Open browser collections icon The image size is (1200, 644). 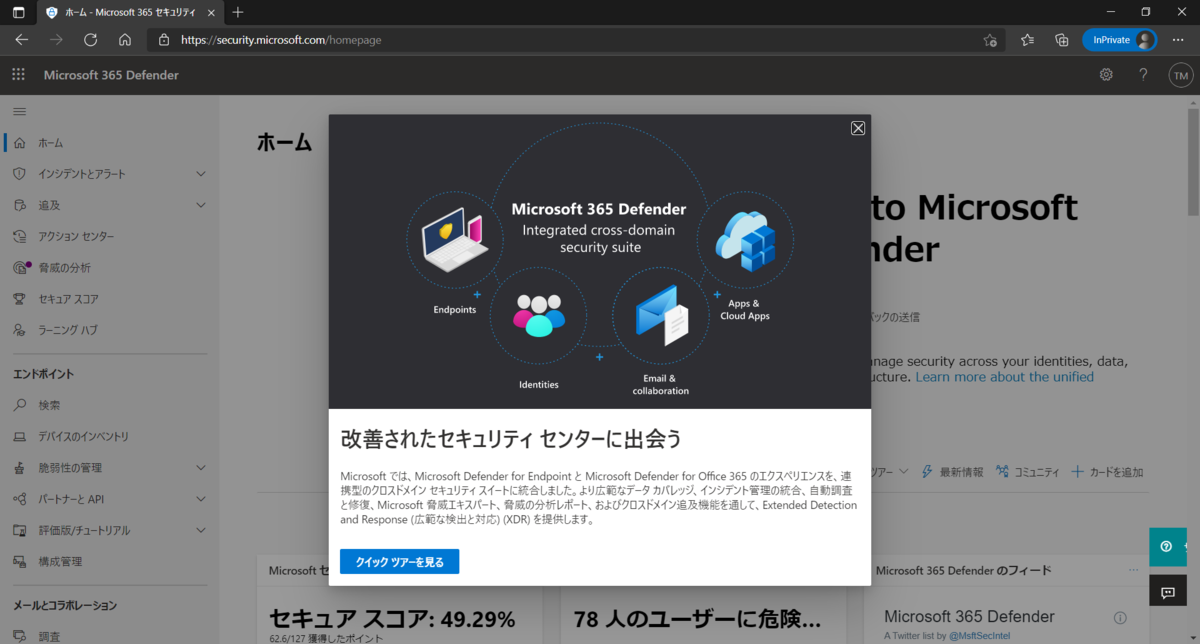(1062, 40)
